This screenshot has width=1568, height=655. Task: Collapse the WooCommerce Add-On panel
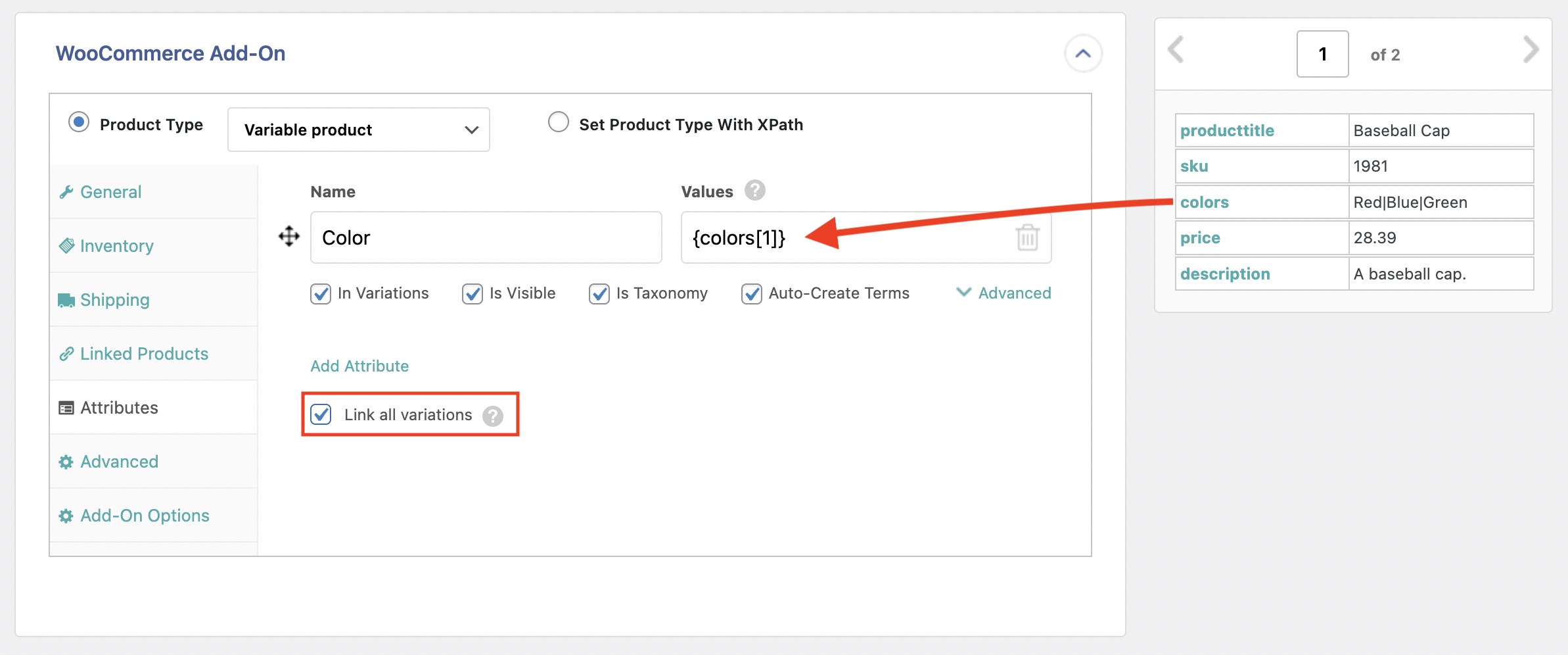(1082, 54)
